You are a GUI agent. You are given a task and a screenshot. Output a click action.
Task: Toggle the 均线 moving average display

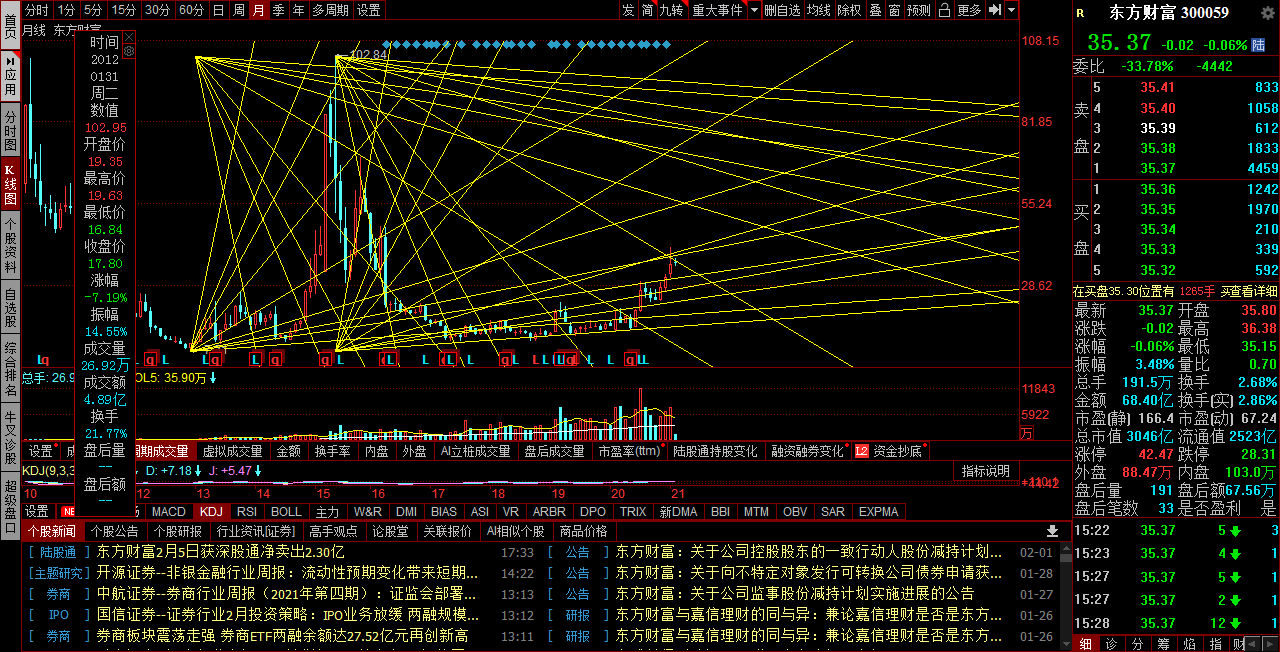click(x=819, y=10)
